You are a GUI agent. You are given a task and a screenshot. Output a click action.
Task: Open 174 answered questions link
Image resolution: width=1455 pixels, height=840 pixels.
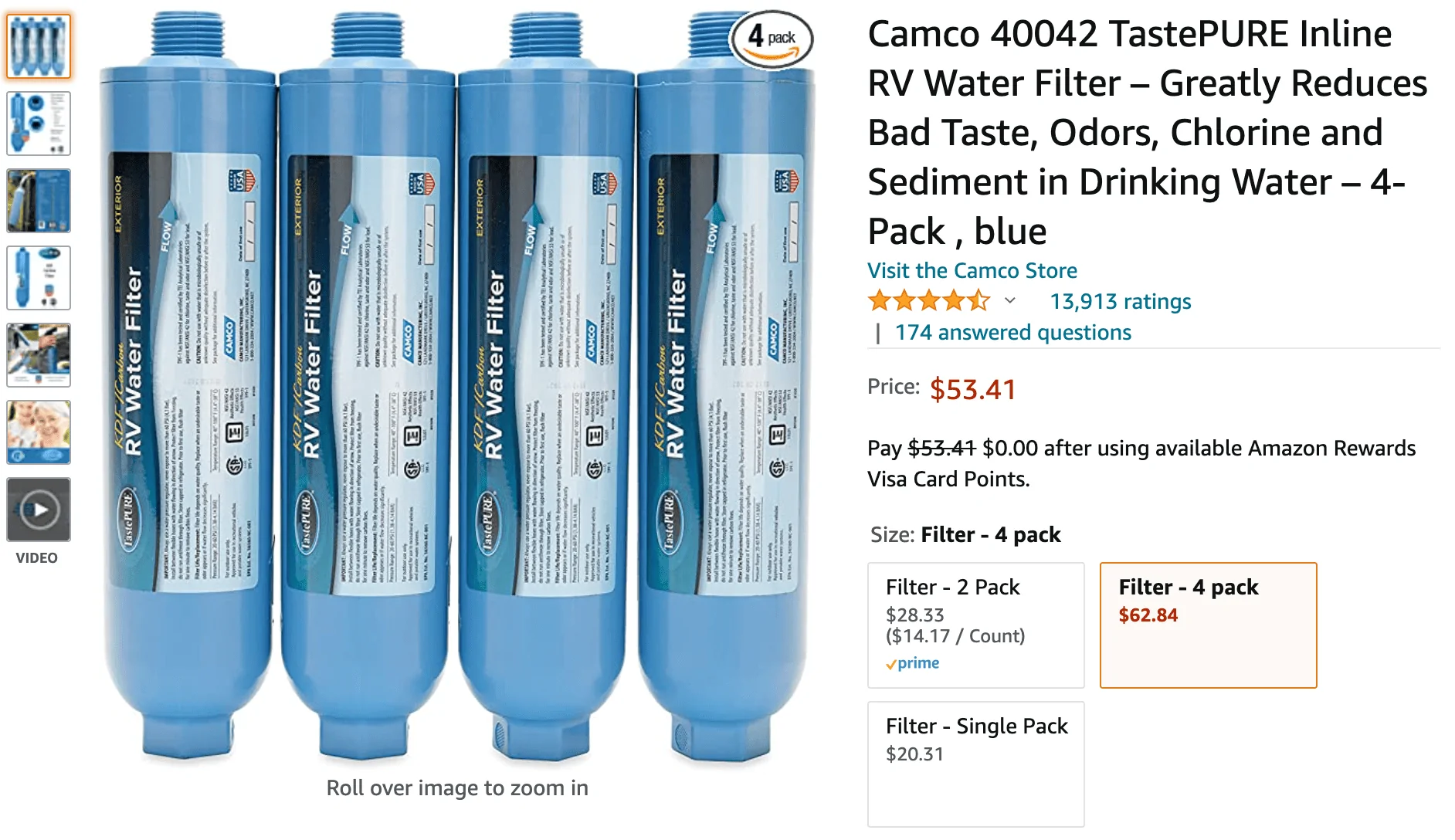tap(1012, 332)
